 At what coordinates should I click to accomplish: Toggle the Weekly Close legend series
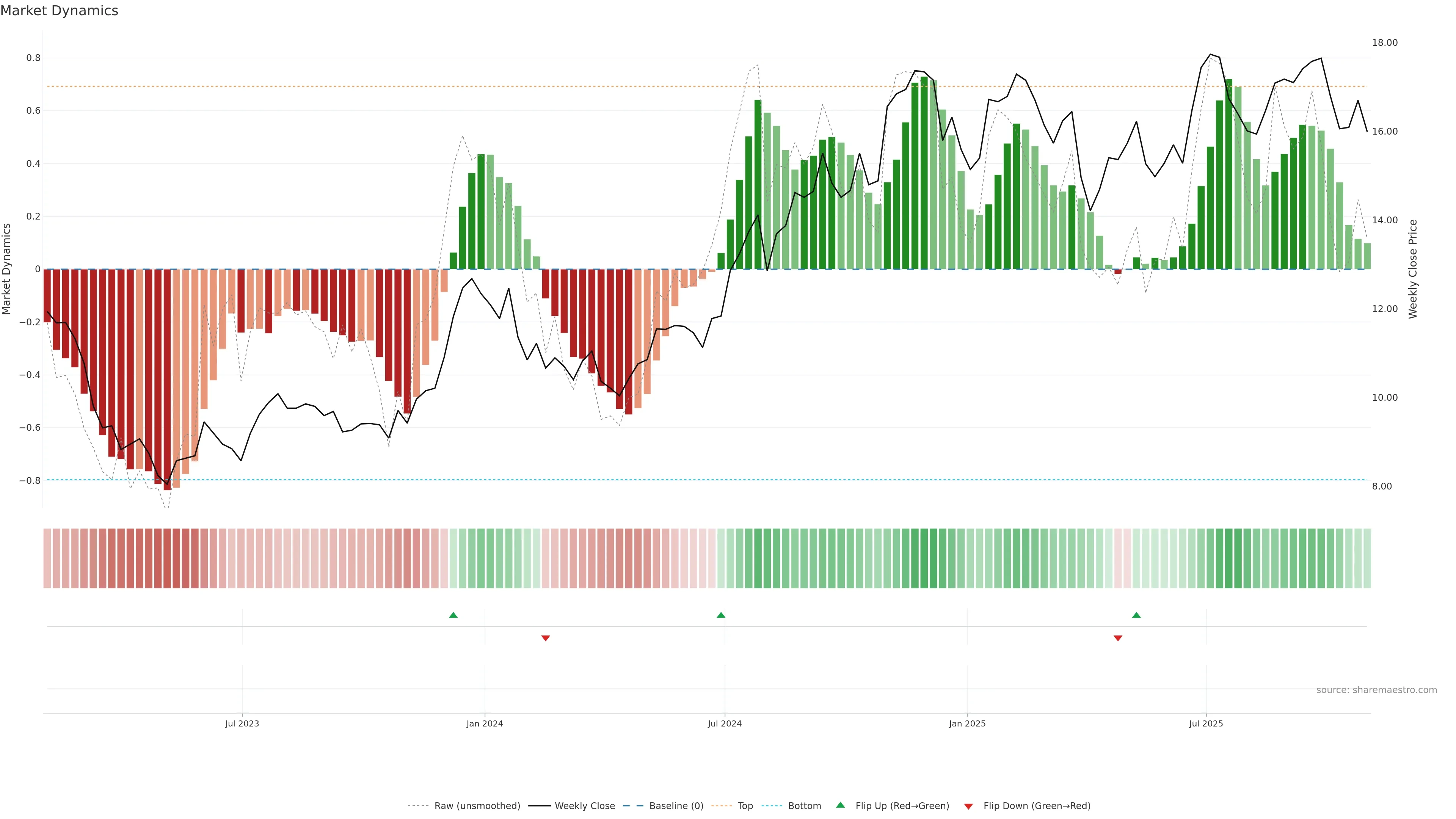[584, 806]
